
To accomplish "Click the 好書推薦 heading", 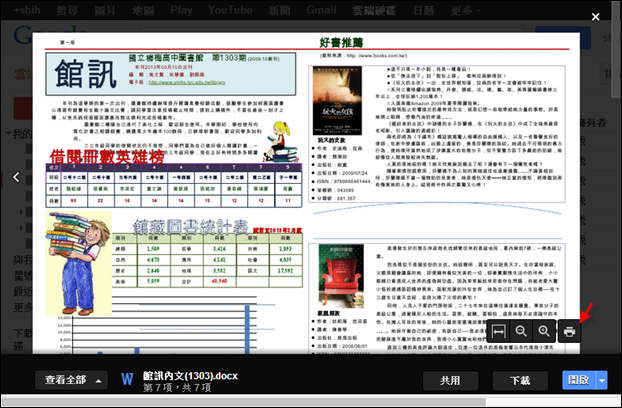I will coord(341,42).
